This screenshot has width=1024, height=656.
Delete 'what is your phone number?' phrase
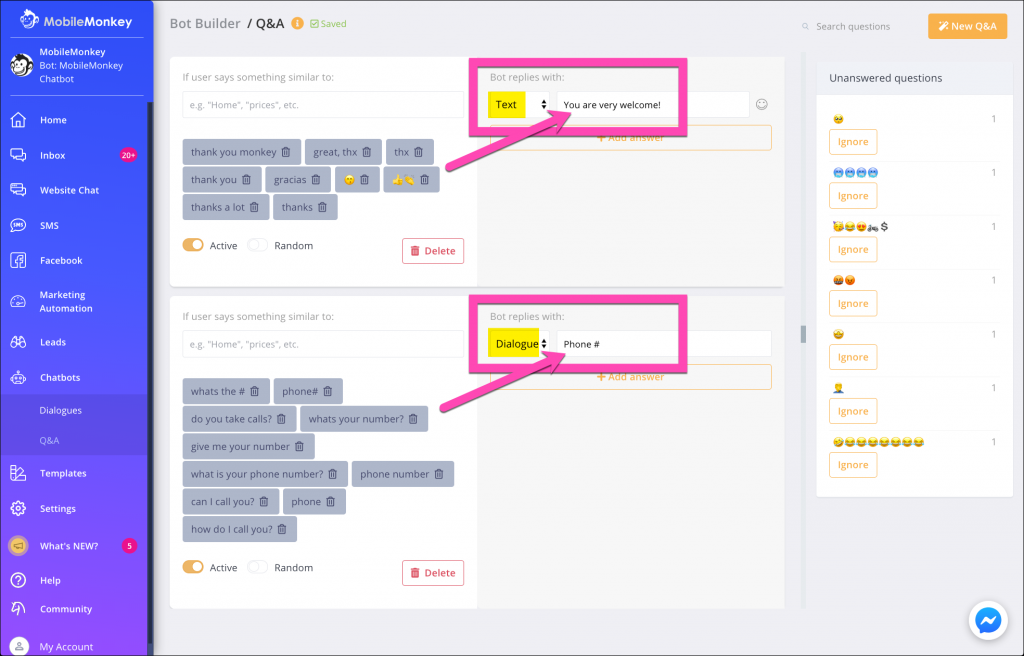(332, 474)
